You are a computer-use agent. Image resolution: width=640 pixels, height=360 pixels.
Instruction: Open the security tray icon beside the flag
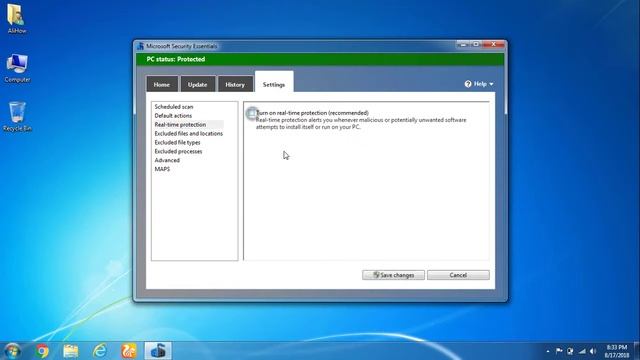(x=570, y=351)
